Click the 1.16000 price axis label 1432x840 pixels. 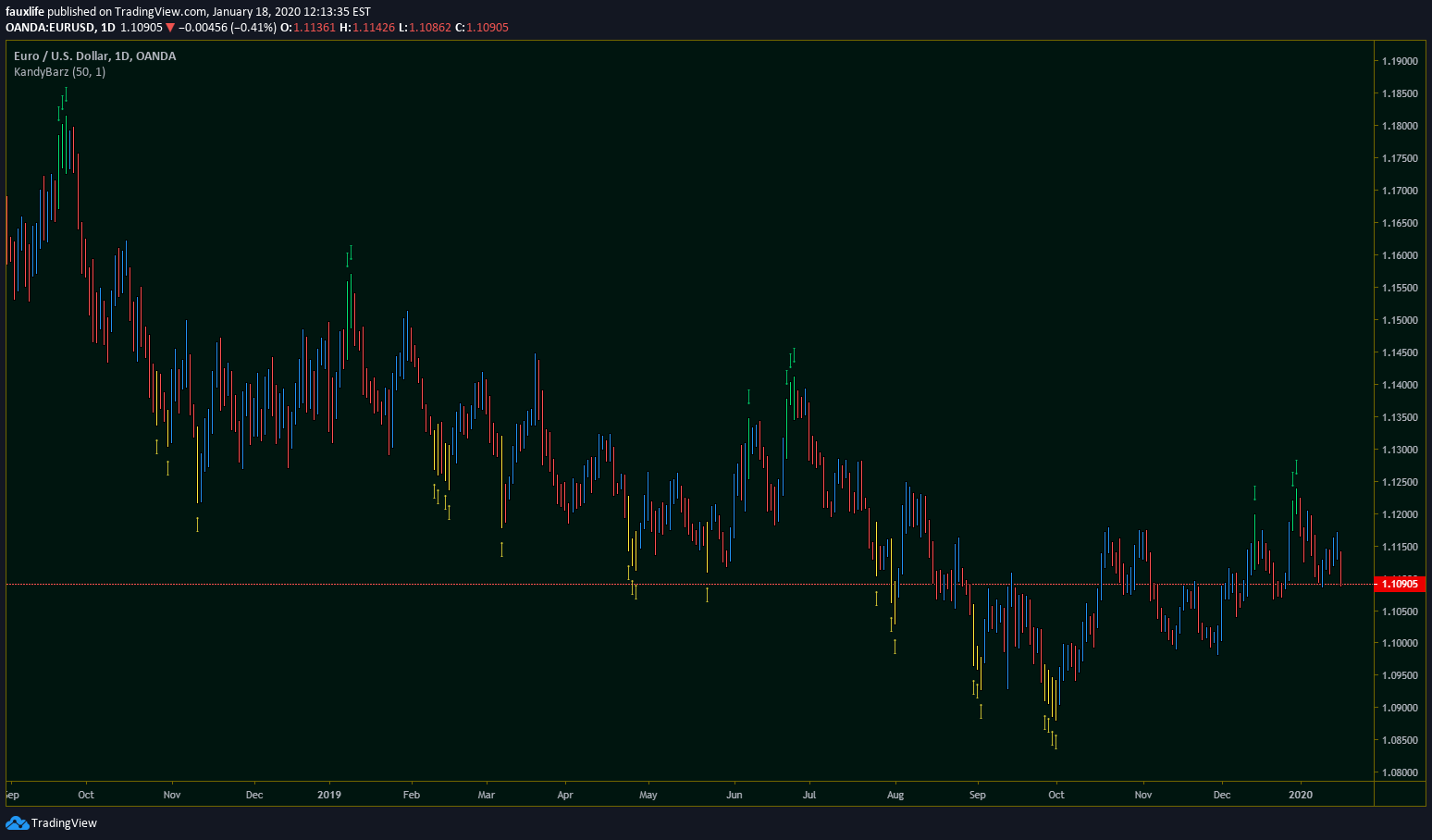click(x=1400, y=255)
